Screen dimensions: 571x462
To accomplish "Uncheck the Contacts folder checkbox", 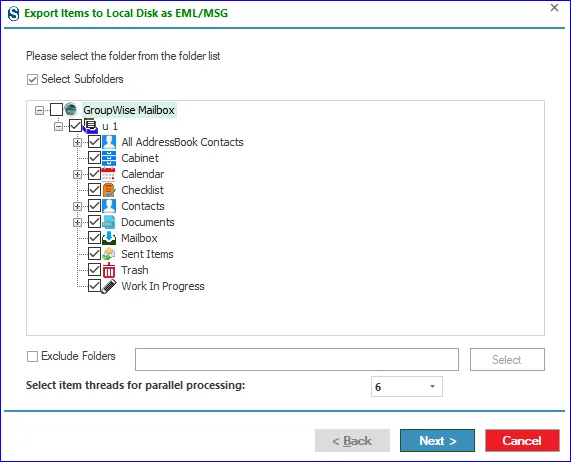I will (x=94, y=206).
